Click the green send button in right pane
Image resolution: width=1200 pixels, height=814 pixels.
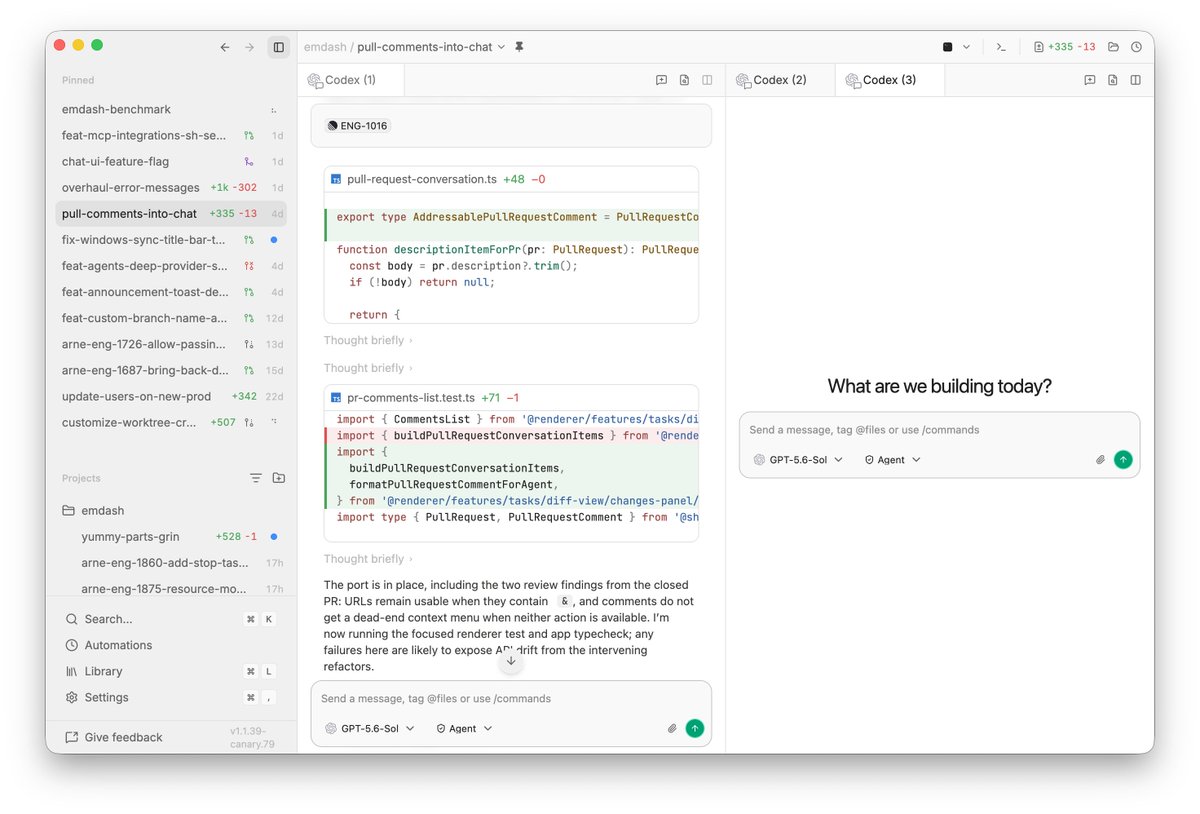pos(1123,460)
